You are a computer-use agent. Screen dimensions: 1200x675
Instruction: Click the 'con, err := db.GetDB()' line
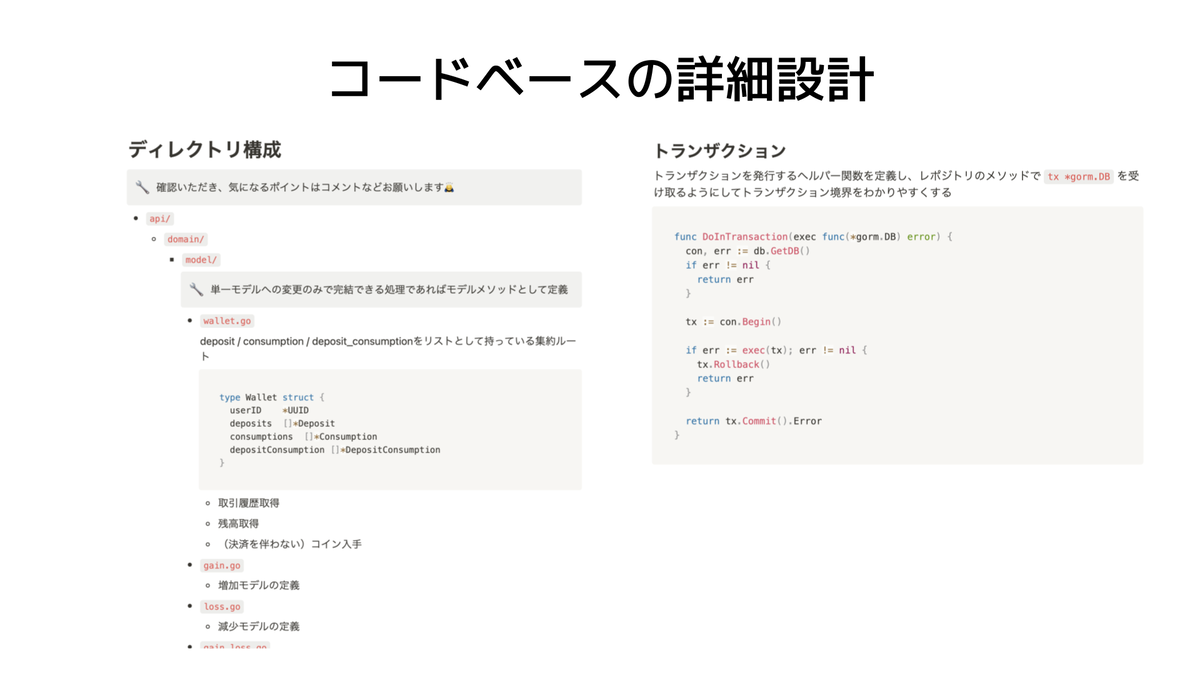pyautogui.click(x=748, y=251)
